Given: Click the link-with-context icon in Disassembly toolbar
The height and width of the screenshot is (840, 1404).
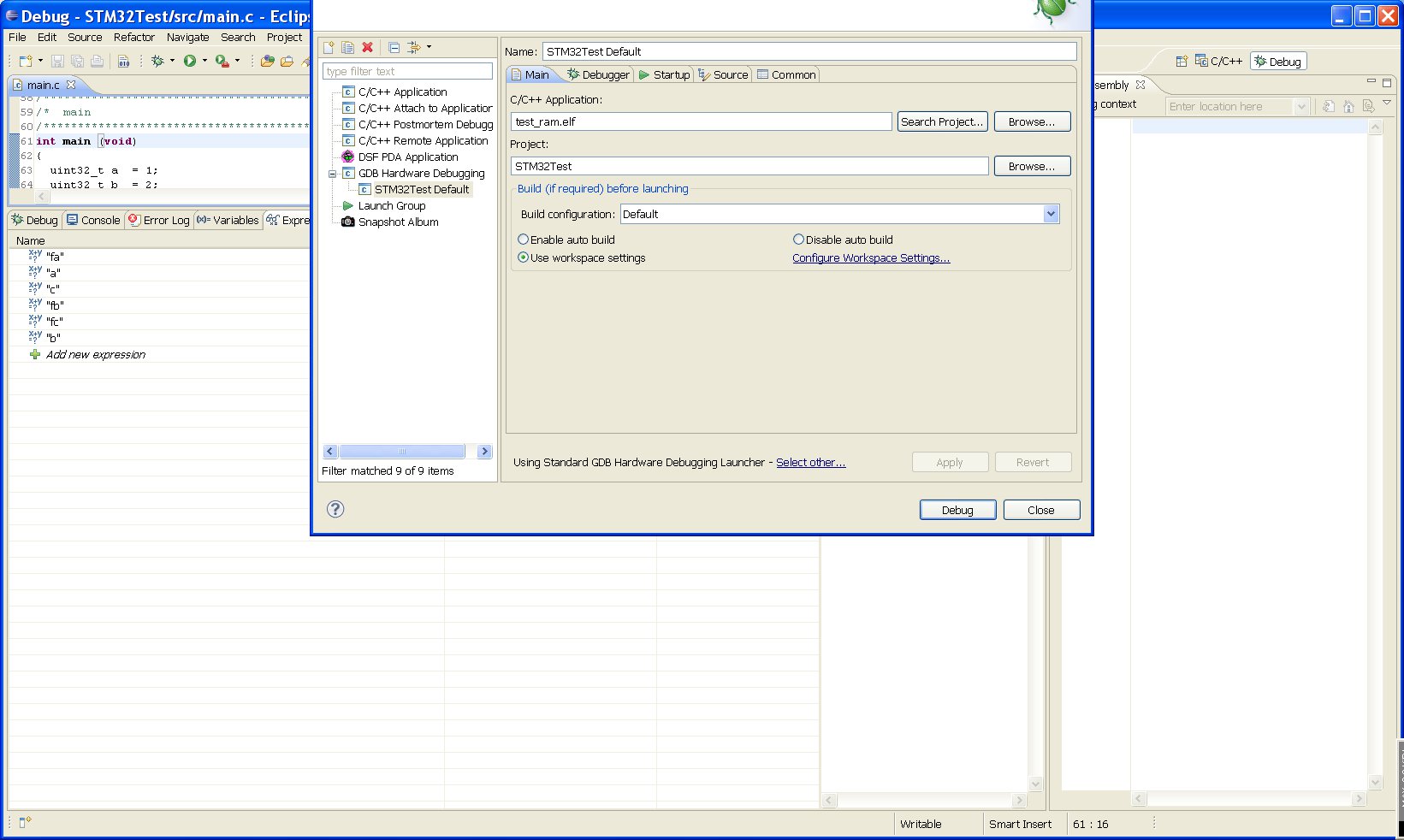Looking at the screenshot, I should (1368, 106).
